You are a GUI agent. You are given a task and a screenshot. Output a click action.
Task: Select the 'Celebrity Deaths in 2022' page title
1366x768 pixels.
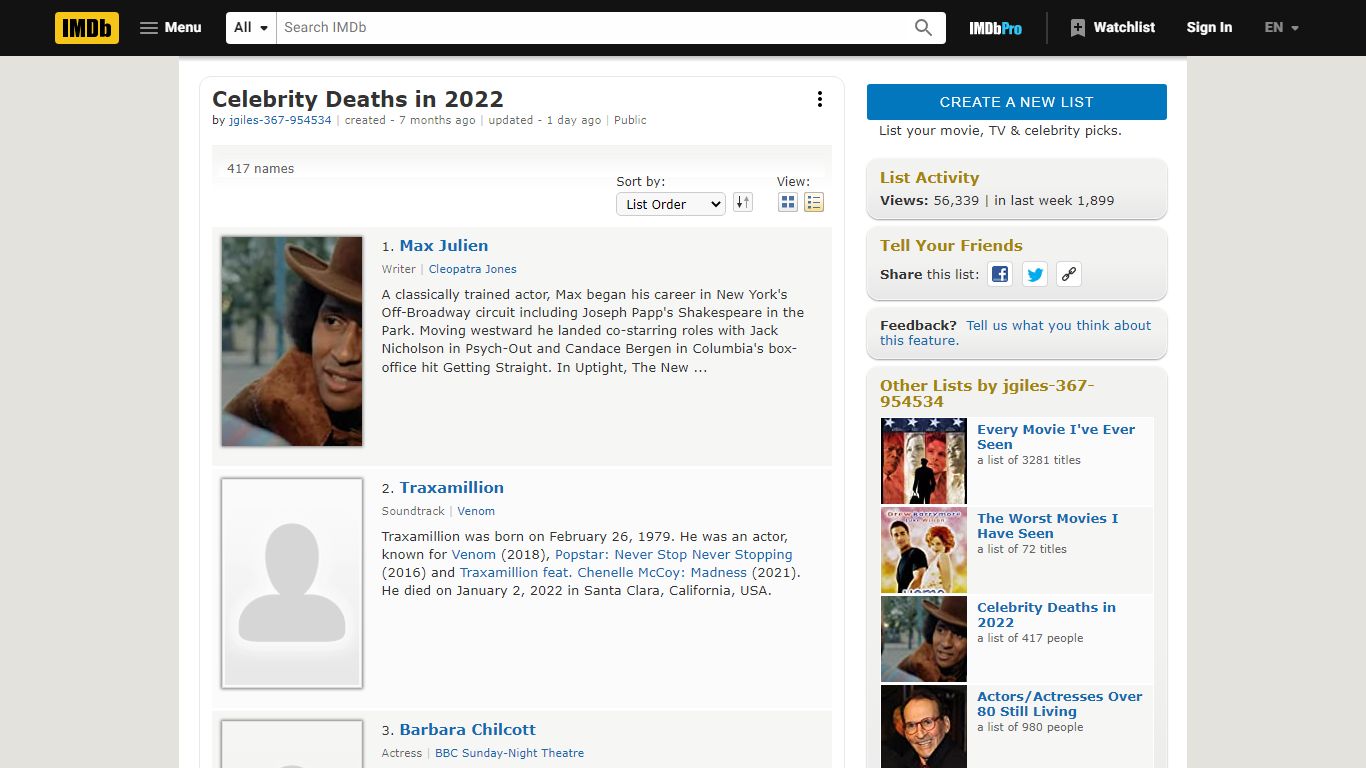pos(358,99)
